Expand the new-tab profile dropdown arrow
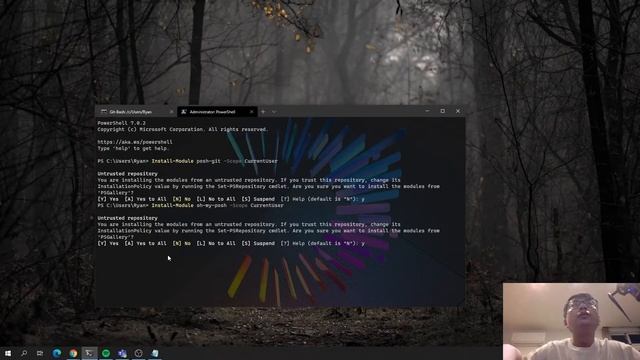Viewport: 640px width, 360px height. [274, 111]
